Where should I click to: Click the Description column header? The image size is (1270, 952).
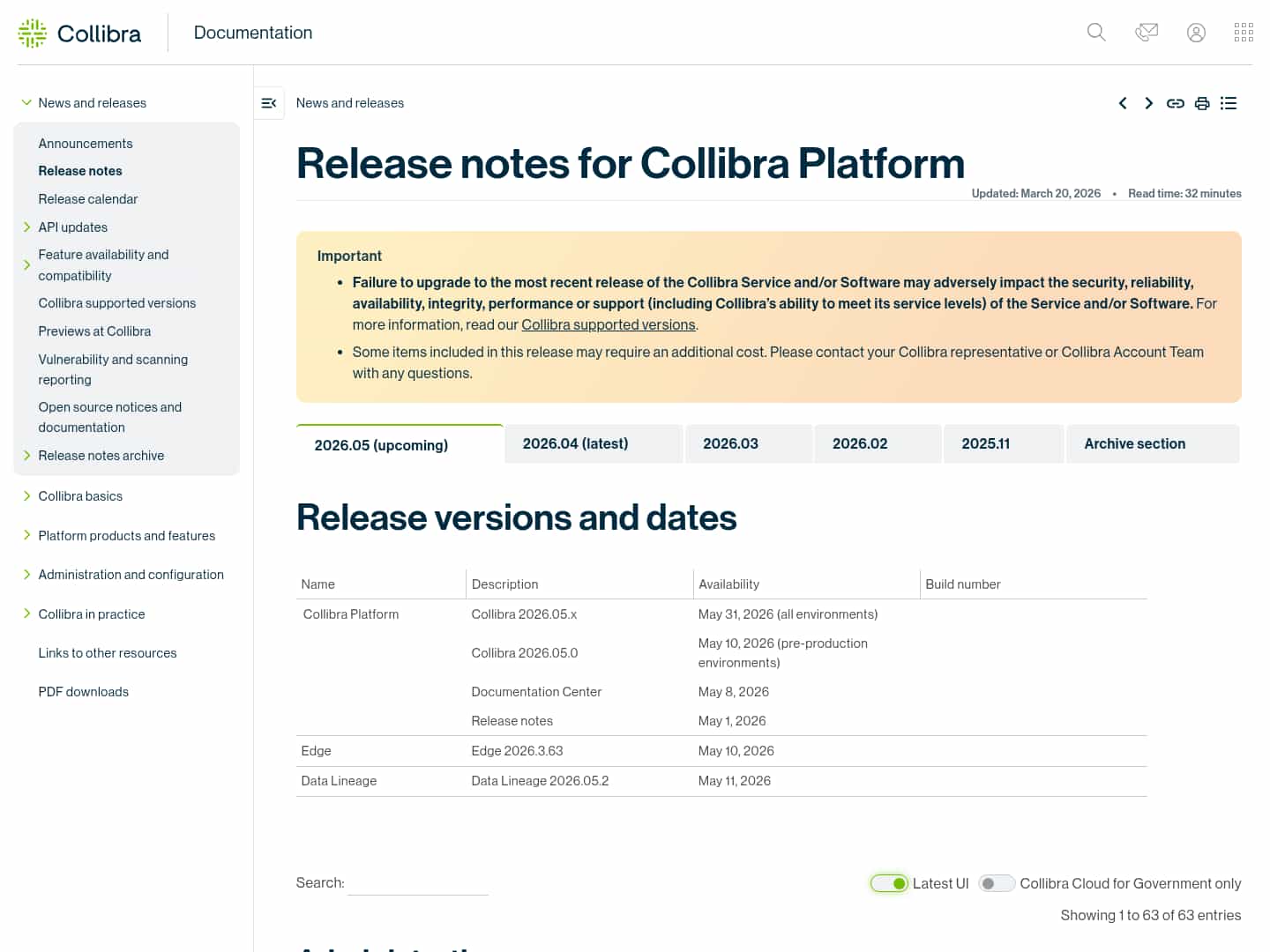[x=504, y=584]
